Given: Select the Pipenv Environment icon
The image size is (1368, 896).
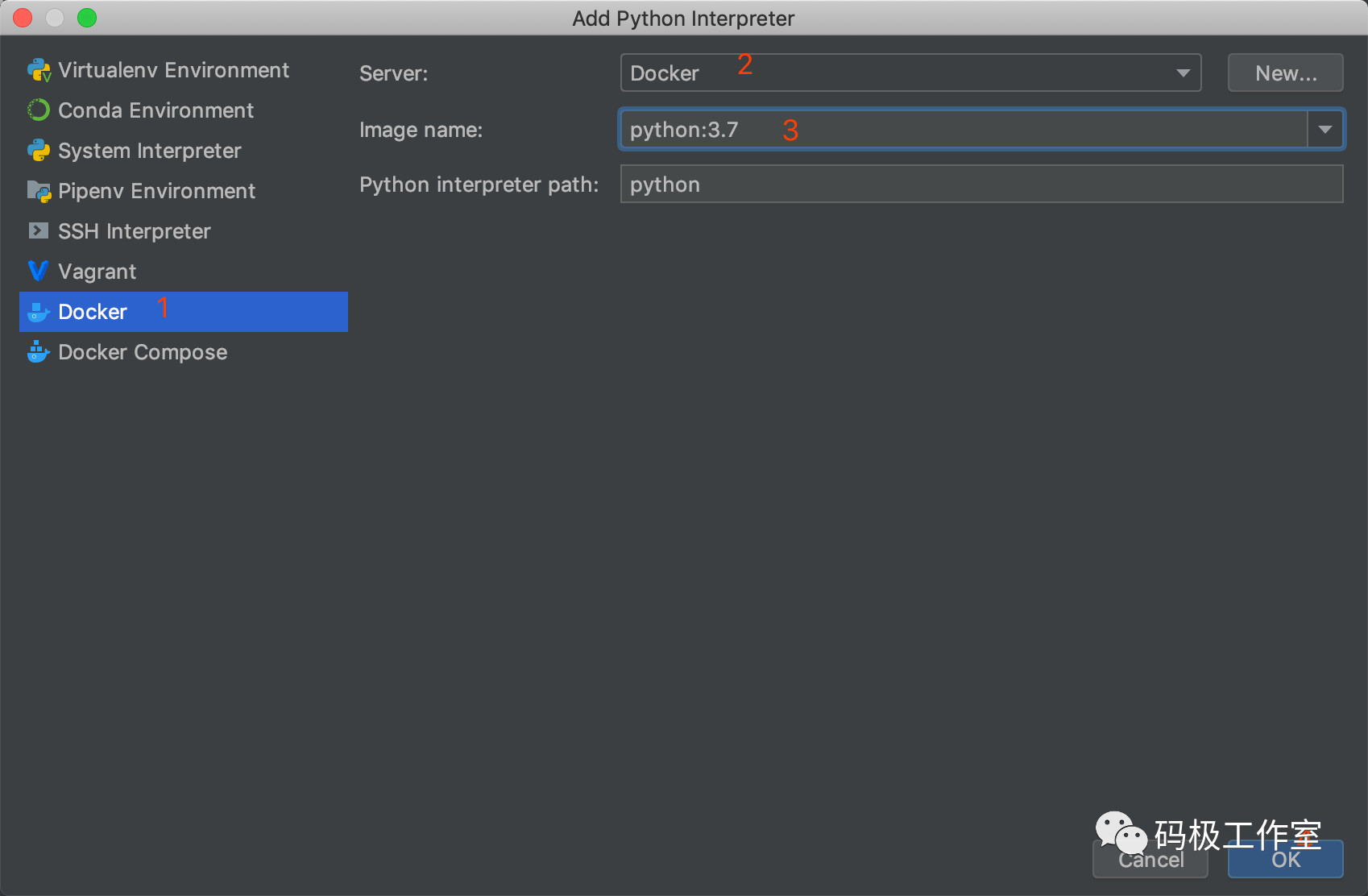Looking at the screenshot, I should tap(38, 191).
